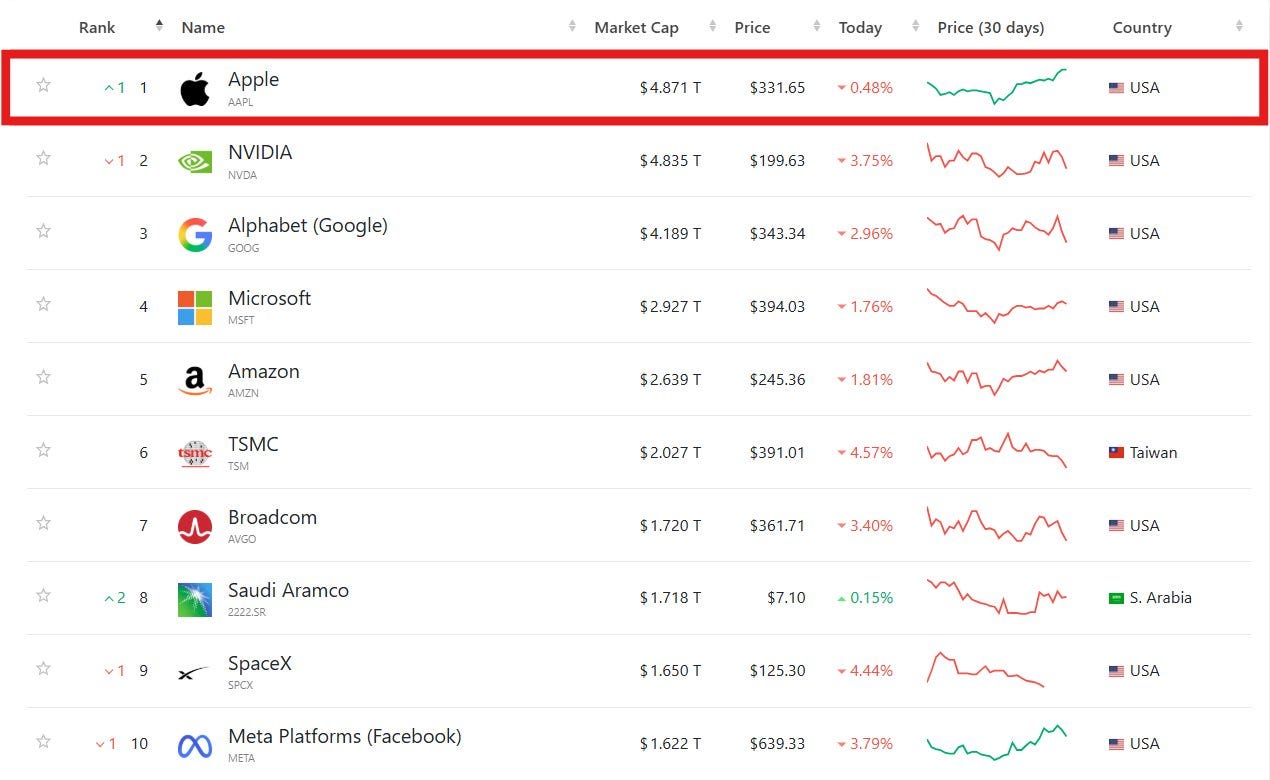
Task: Favorite Alphabet with its star
Action: (43, 231)
